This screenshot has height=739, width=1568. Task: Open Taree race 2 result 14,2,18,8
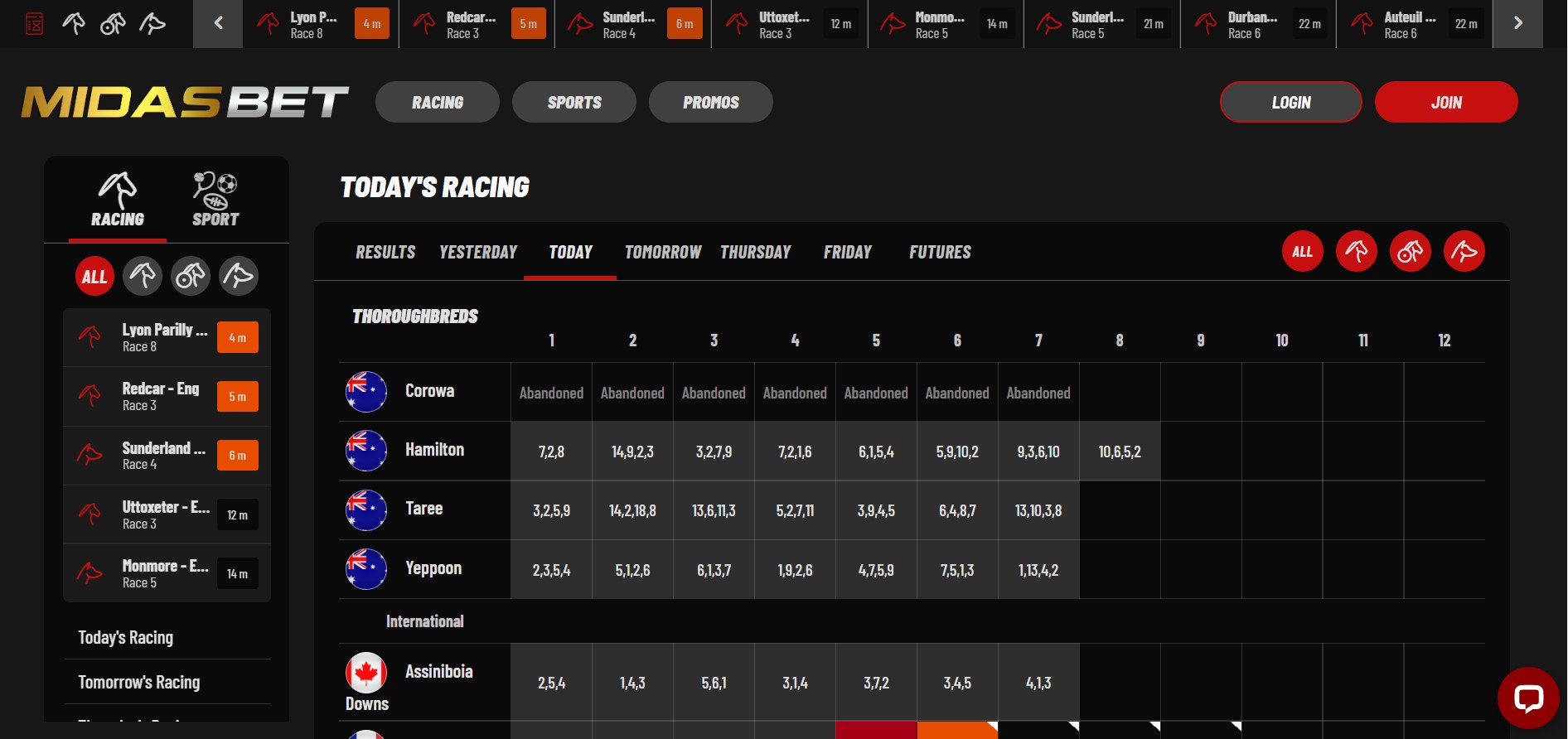coord(632,510)
